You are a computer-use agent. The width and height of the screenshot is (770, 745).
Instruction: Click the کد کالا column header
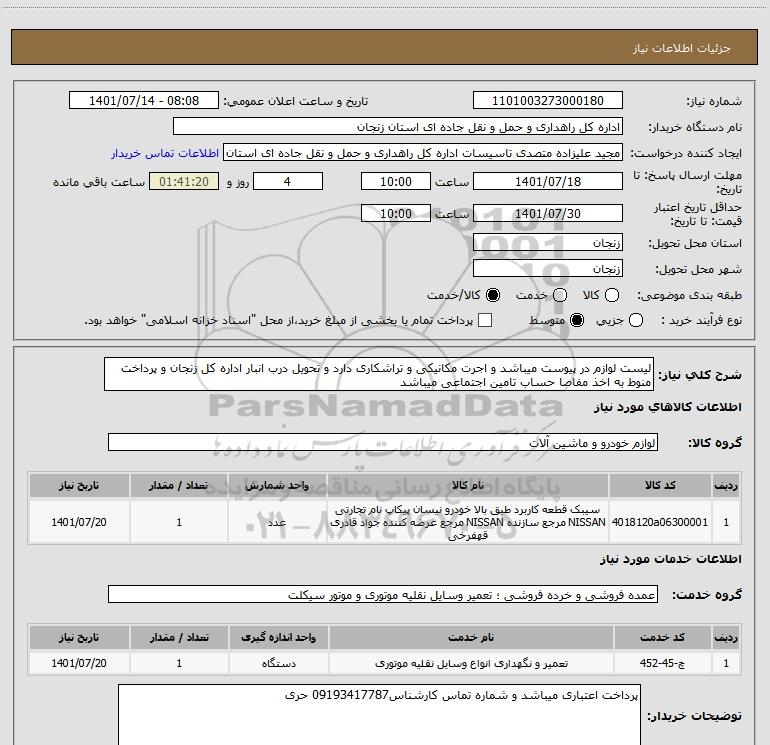660,485
